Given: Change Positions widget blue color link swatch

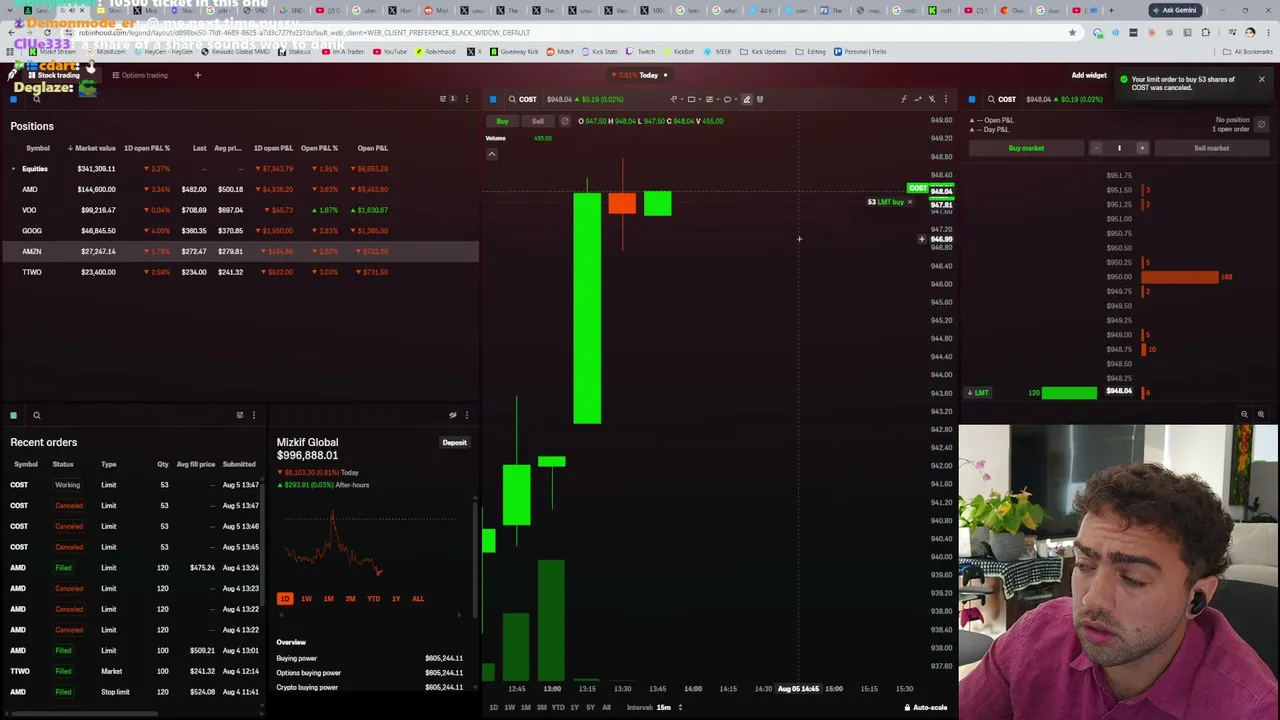Looking at the screenshot, I should point(14,99).
